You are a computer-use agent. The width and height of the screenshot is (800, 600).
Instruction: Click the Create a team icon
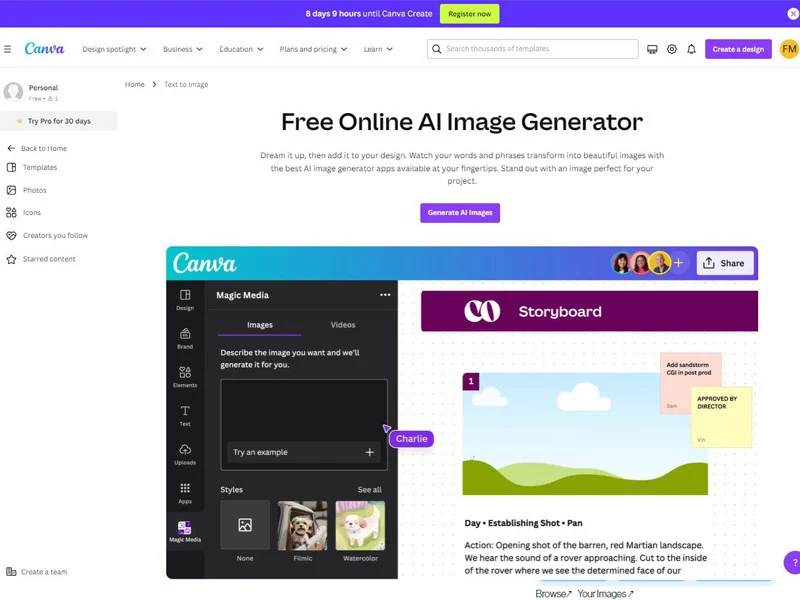(11, 572)
